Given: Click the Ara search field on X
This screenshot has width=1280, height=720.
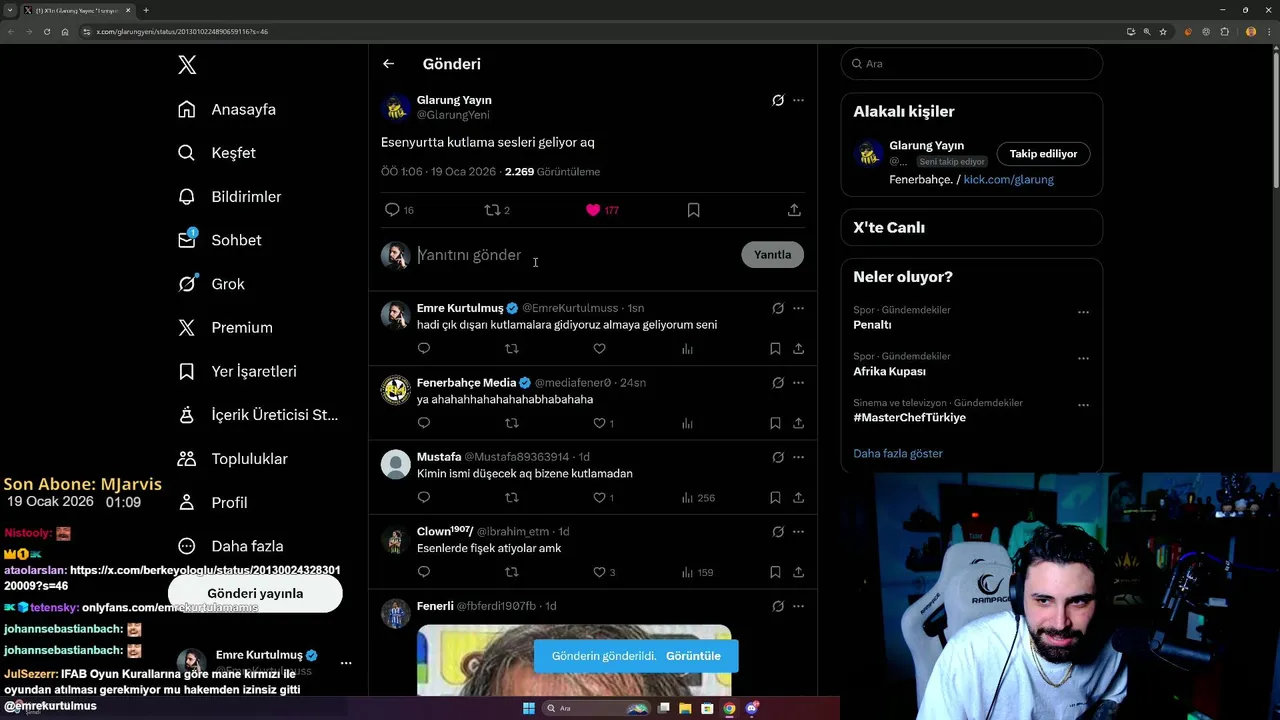Looking at the screenshot, I should (972, 63).
